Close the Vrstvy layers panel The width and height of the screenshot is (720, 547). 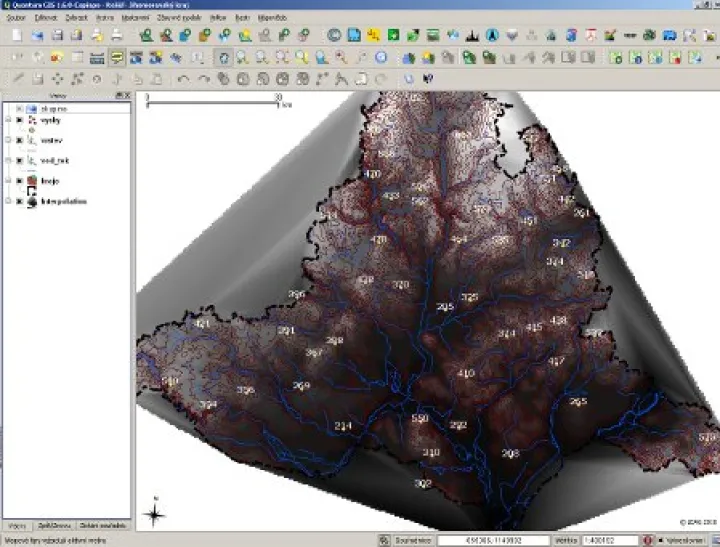pyautogui.click(x=126, y=96)
